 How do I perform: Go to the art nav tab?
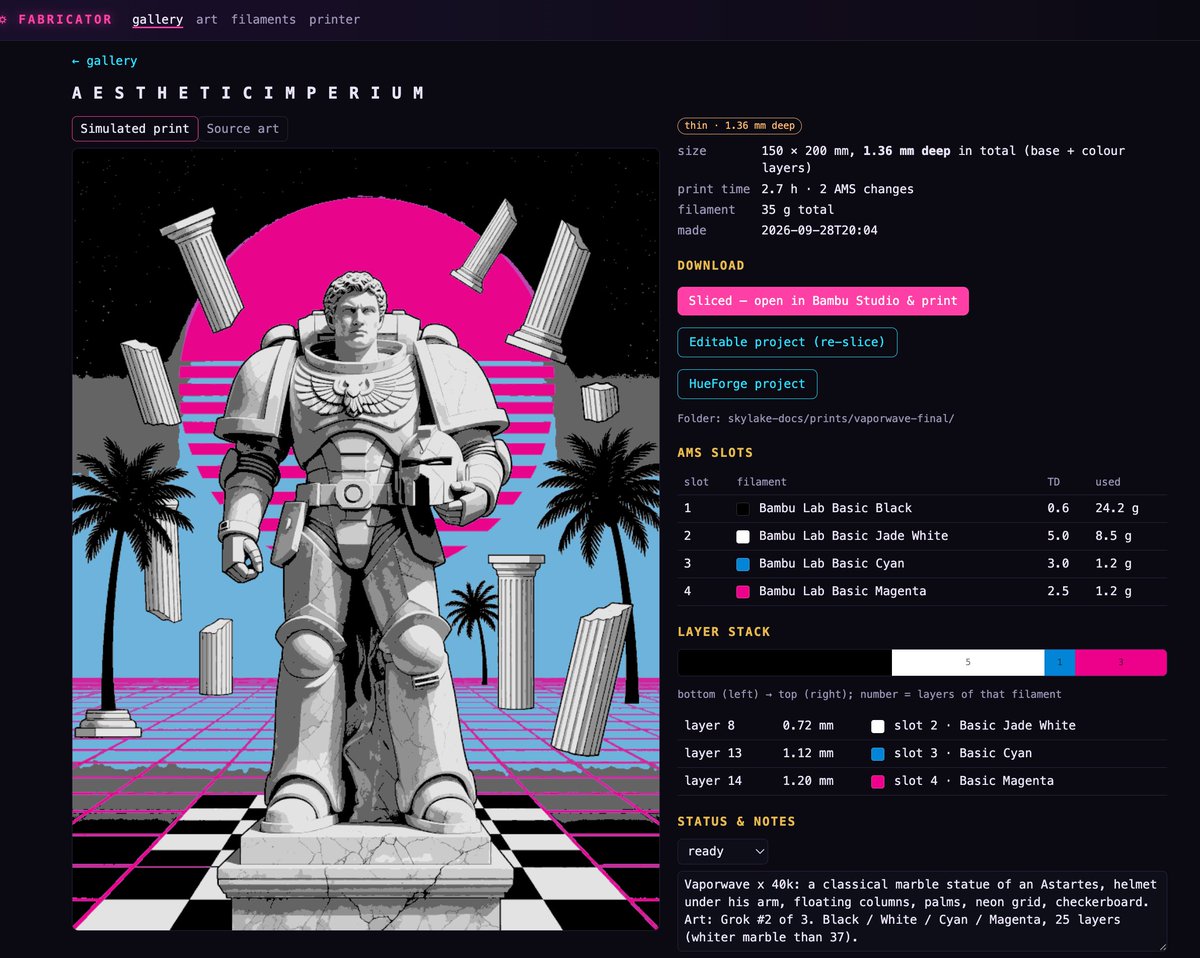pos(207,19)
